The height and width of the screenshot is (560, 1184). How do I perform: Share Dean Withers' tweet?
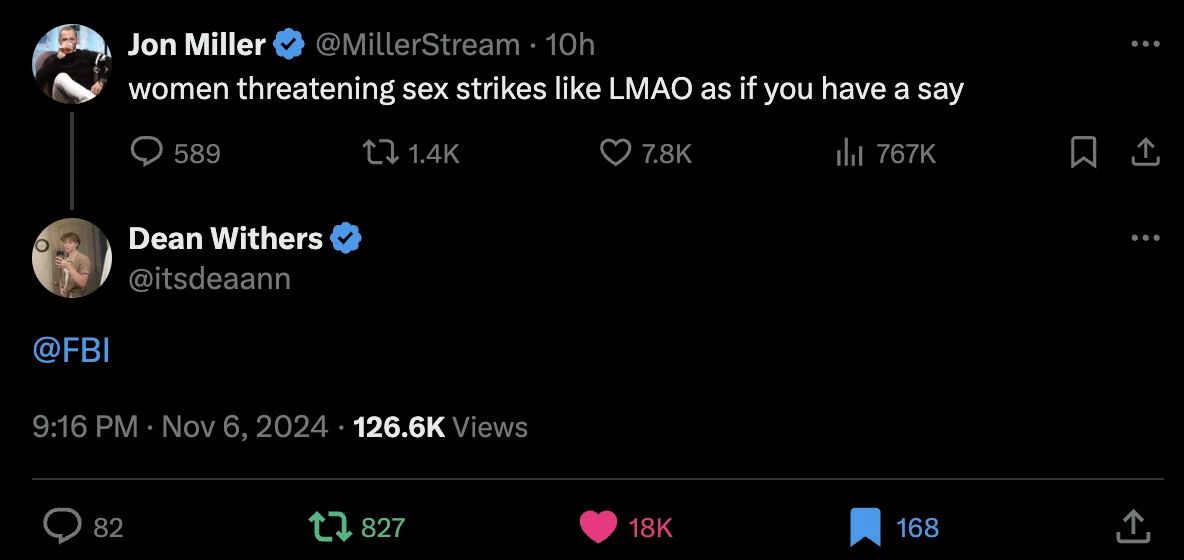1132,526
